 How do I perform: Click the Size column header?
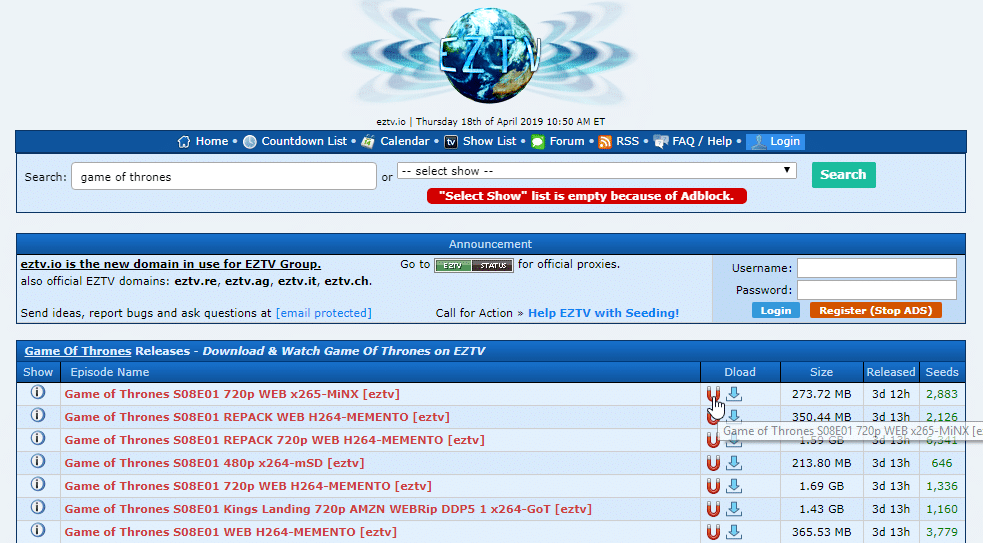coord(821,372)
